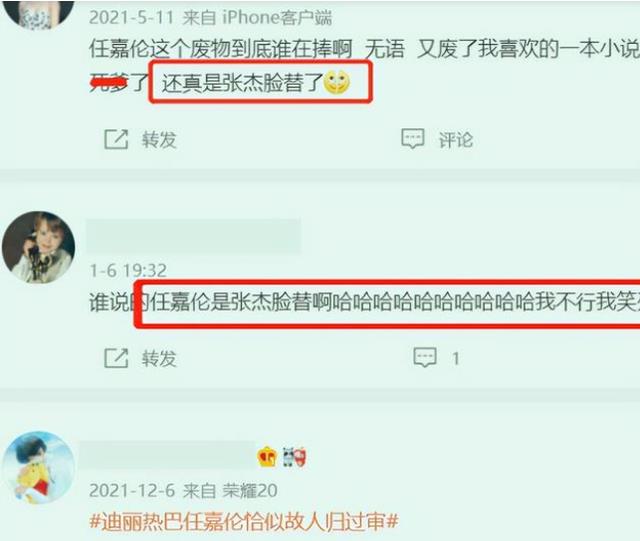The width and height of the screenshot is (640, 541).
Task: Click the 转发 label under the first post
Action: pyautogui.click(x=159, y=140)
